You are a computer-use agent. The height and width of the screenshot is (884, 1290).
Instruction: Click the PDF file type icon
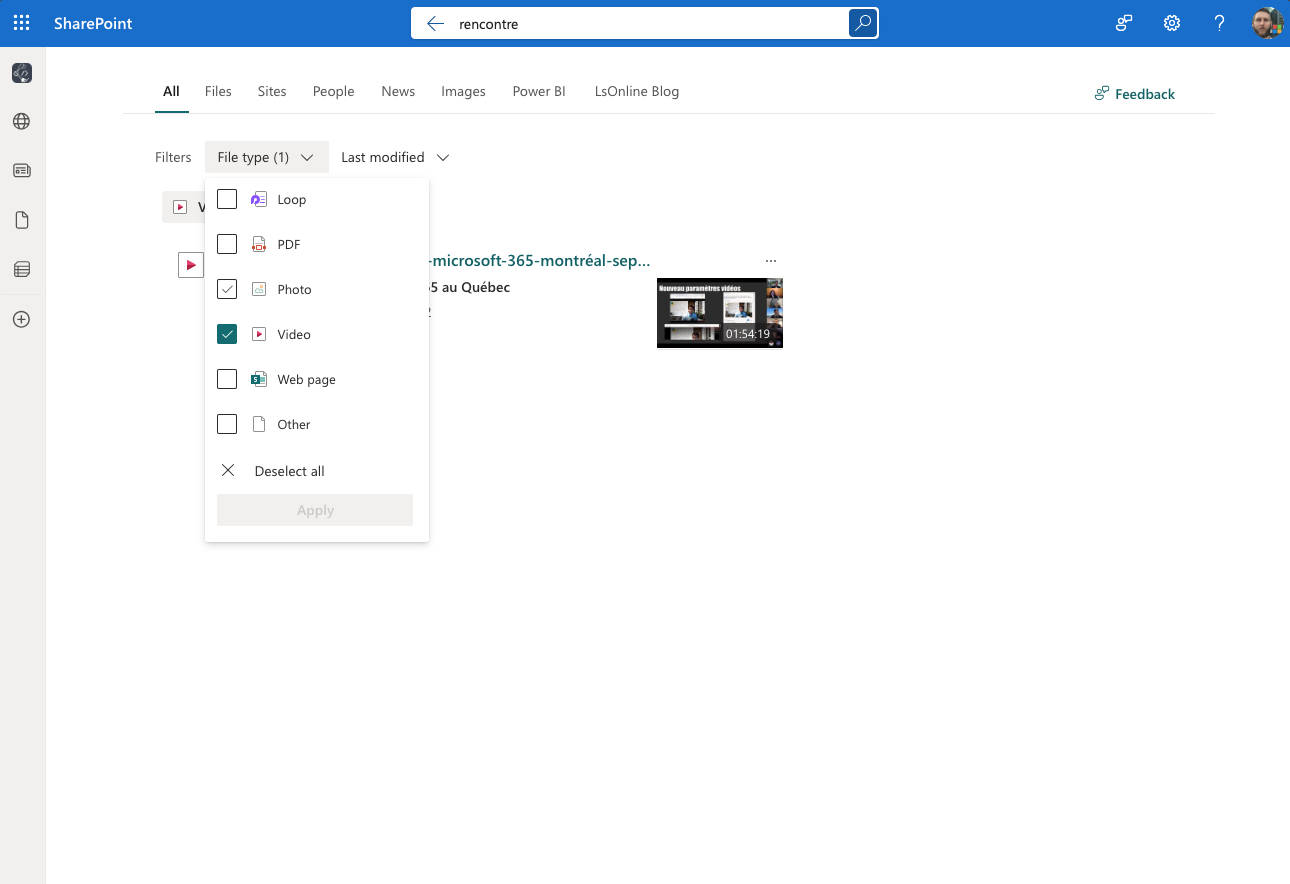tap(259, 244)
